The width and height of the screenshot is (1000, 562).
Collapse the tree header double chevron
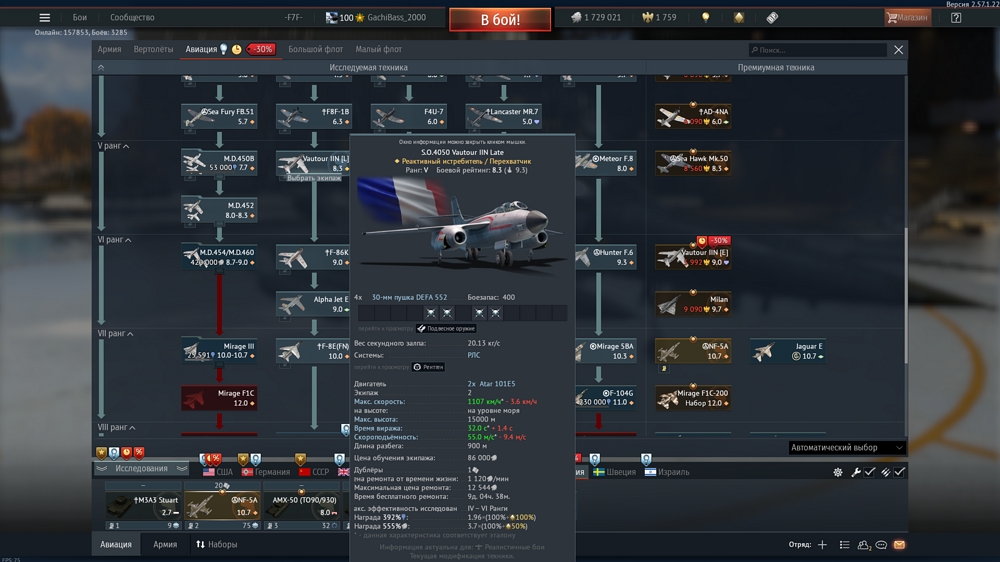click(x=101, y=67)
